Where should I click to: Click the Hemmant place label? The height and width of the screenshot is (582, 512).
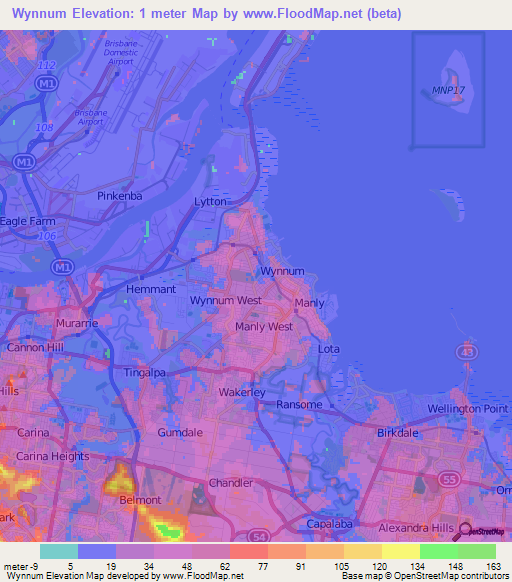pyautogui.click(x=151, y=289)
